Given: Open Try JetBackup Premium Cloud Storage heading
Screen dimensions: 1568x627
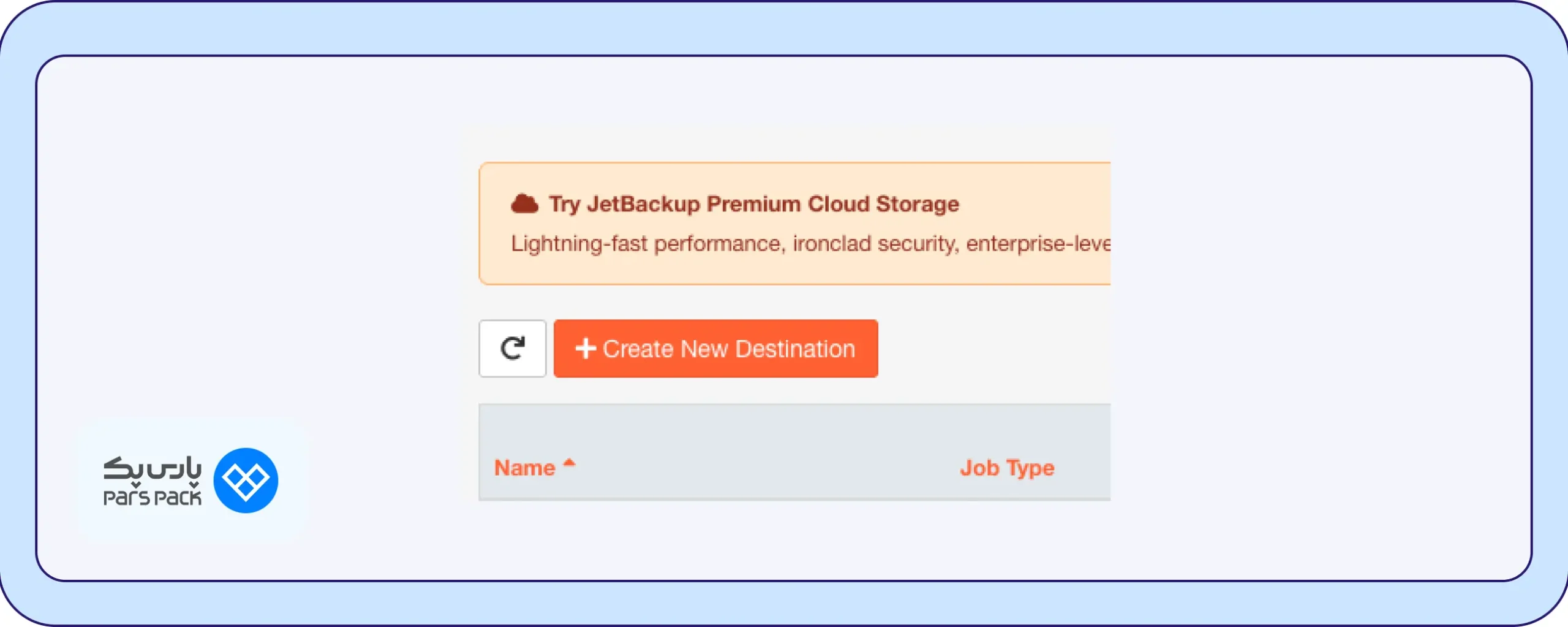Looking at the screenshot, I should [754, 204].
